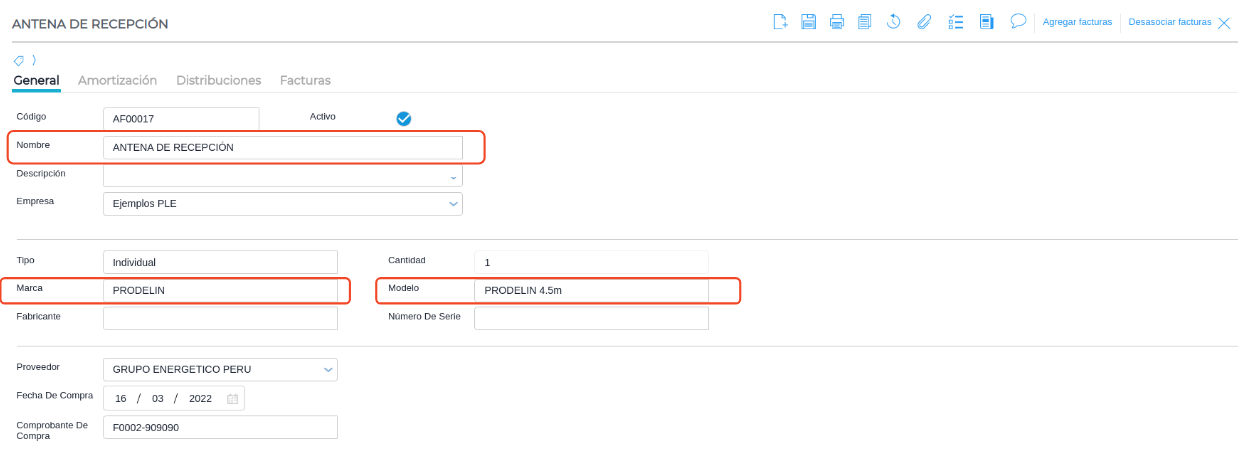This screenshot has width=1253, height=466.
Task: Click the Desasociar facturas link
Action: (1169, 22)
